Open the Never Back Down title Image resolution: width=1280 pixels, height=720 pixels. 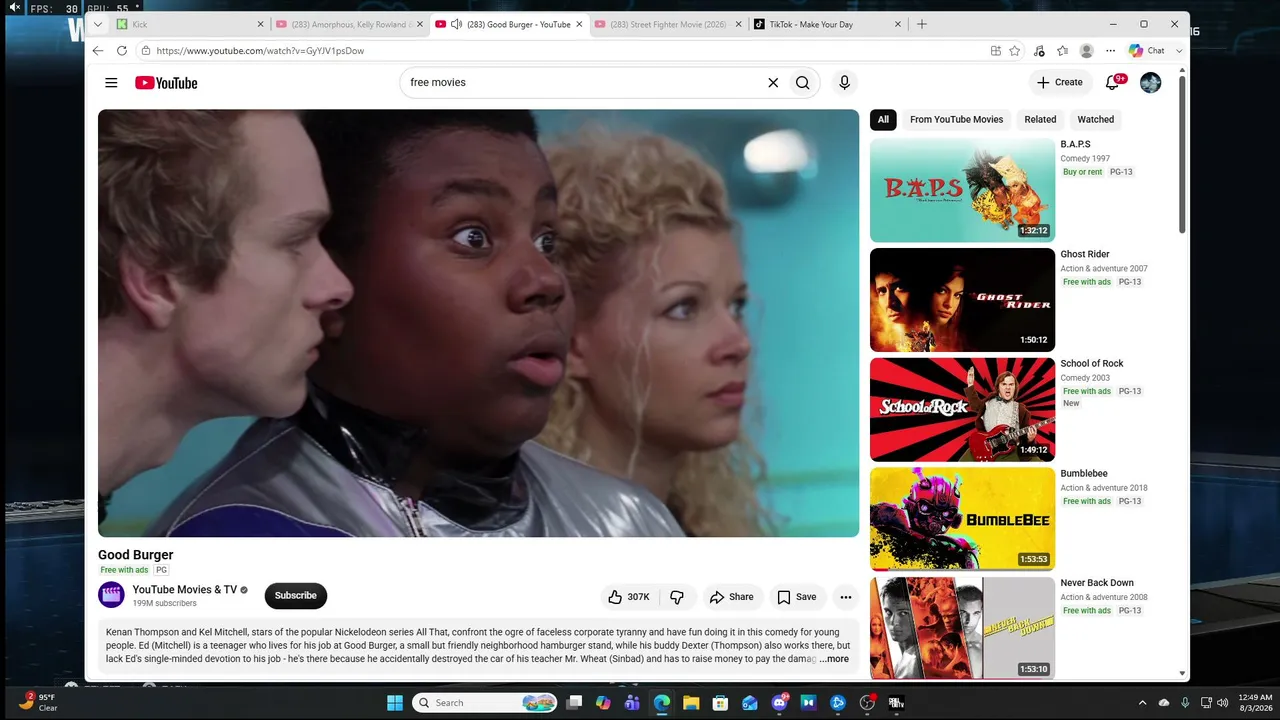click(x=1097, y=583)
